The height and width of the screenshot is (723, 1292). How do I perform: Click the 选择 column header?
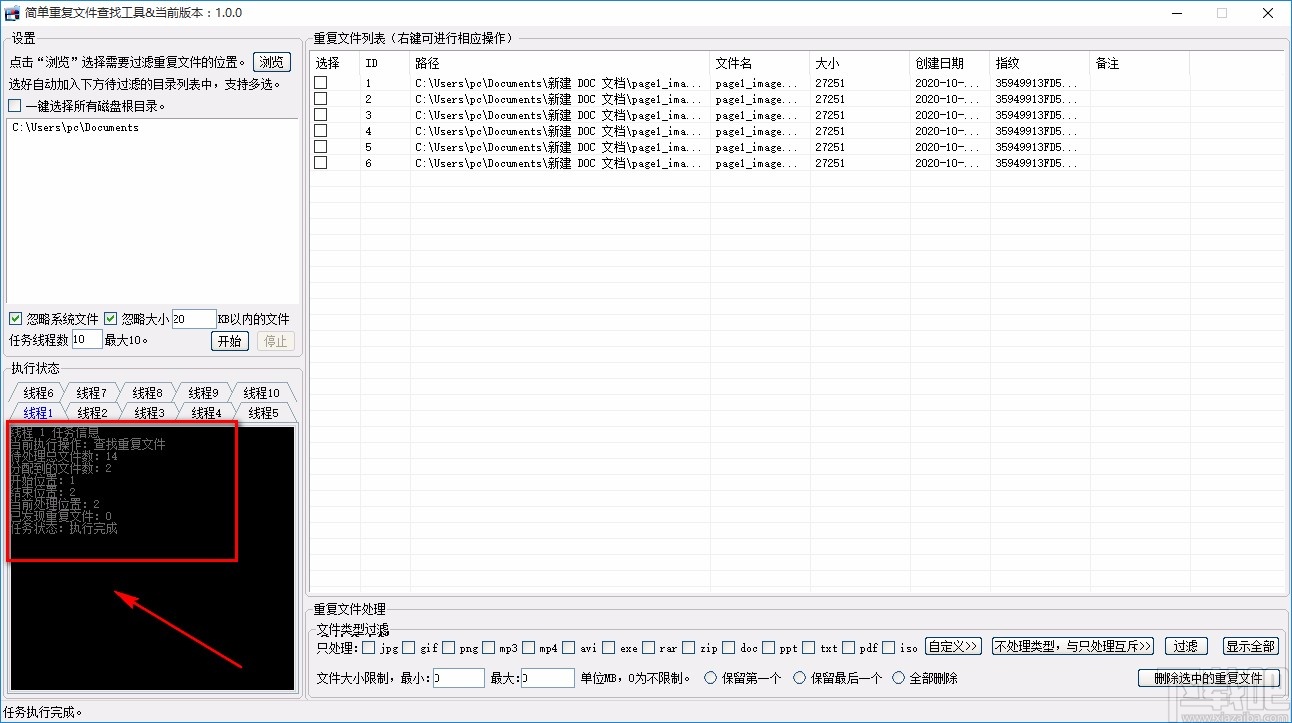[x=335, y=64]
